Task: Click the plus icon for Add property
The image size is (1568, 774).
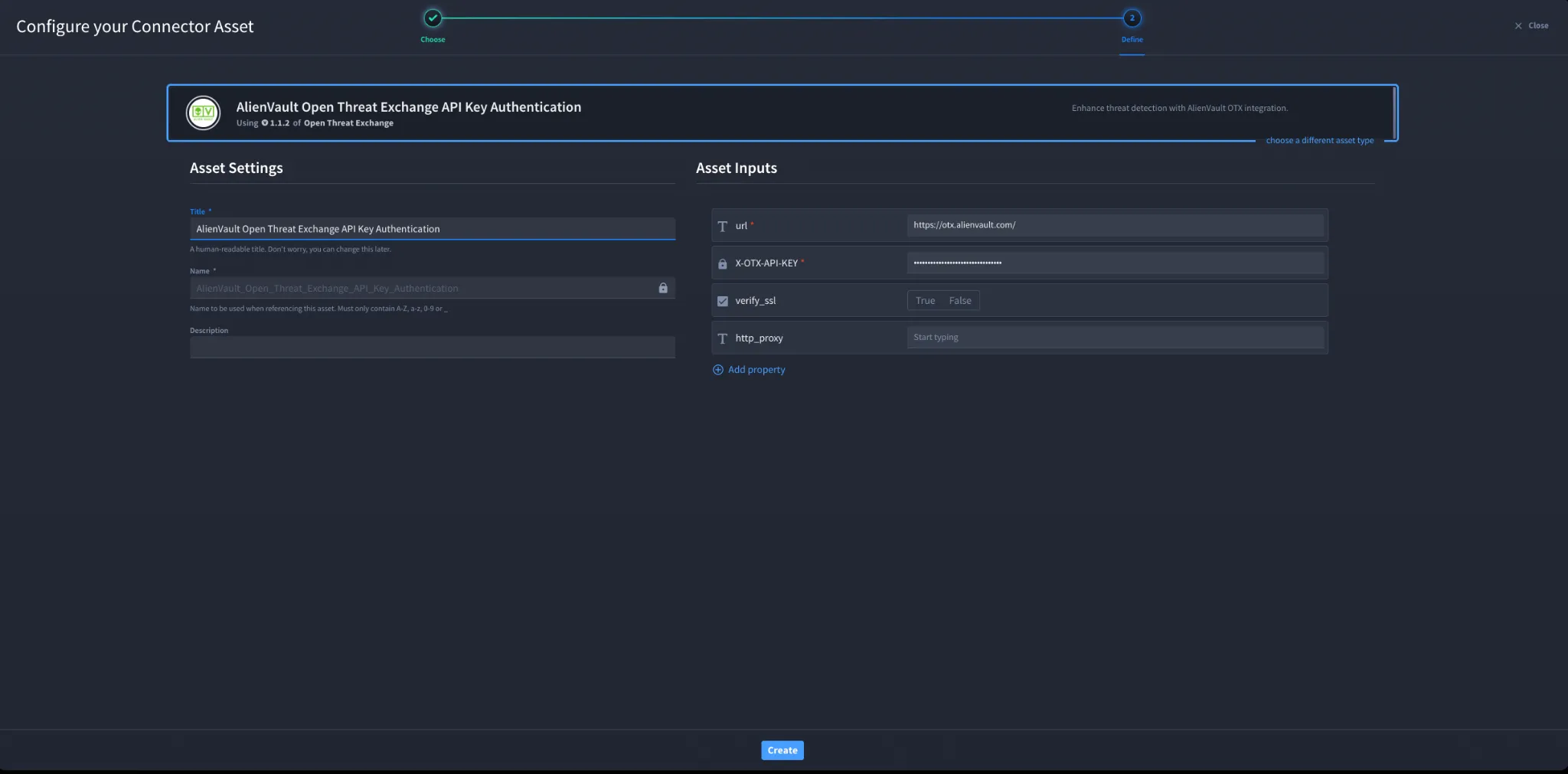Action: tap(718, 370)
